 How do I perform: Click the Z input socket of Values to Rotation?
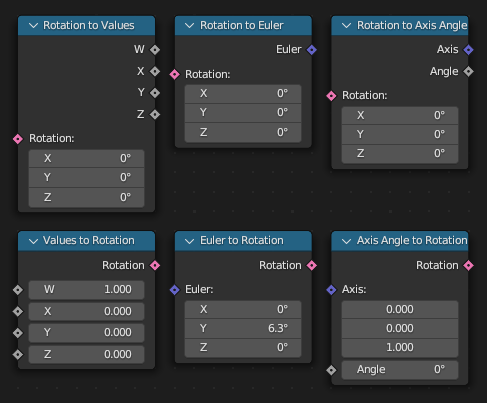pyautogui.click(x=18, y=354)
